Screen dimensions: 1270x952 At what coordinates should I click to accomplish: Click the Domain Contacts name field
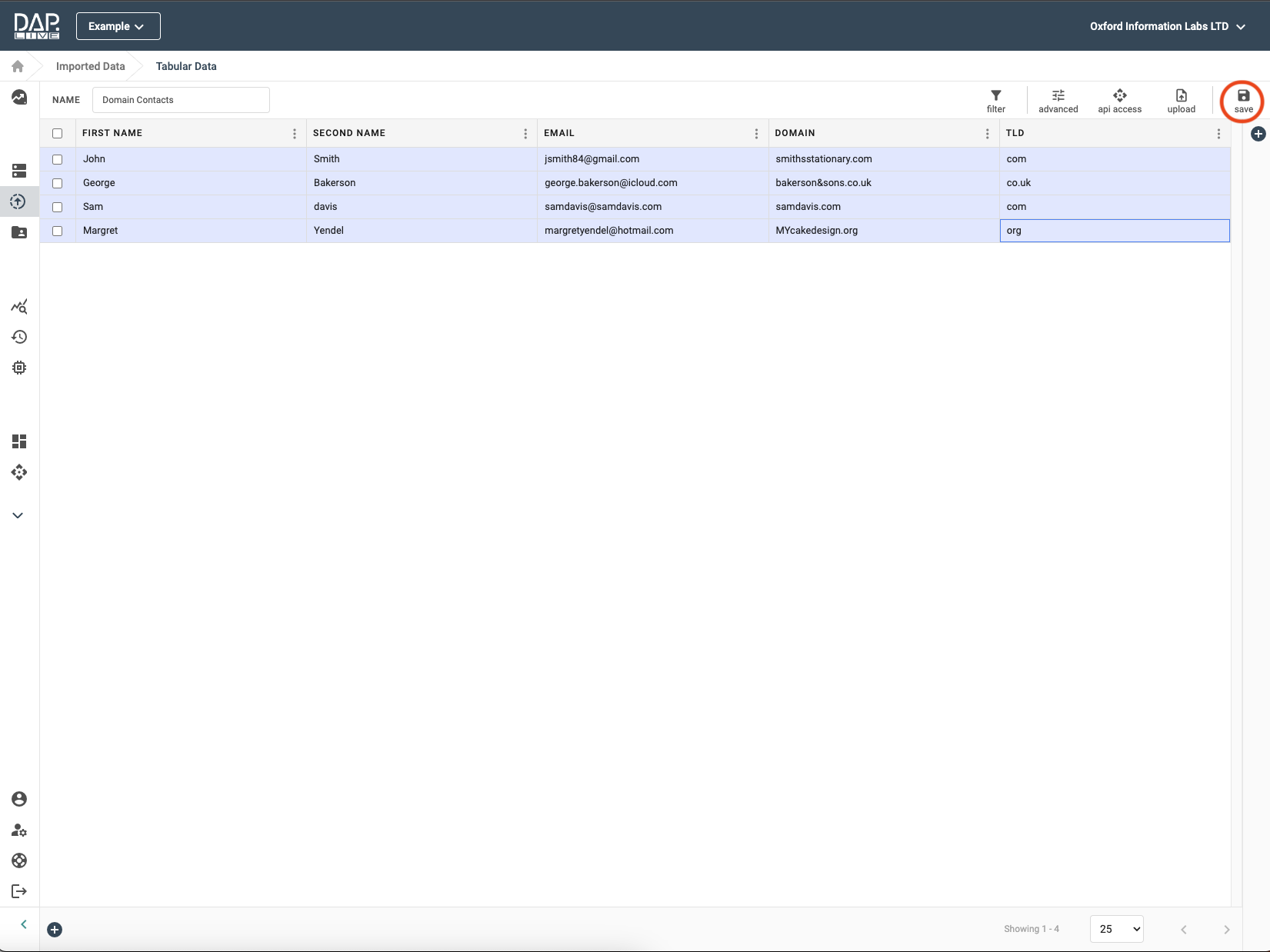(x=181, y=100)
